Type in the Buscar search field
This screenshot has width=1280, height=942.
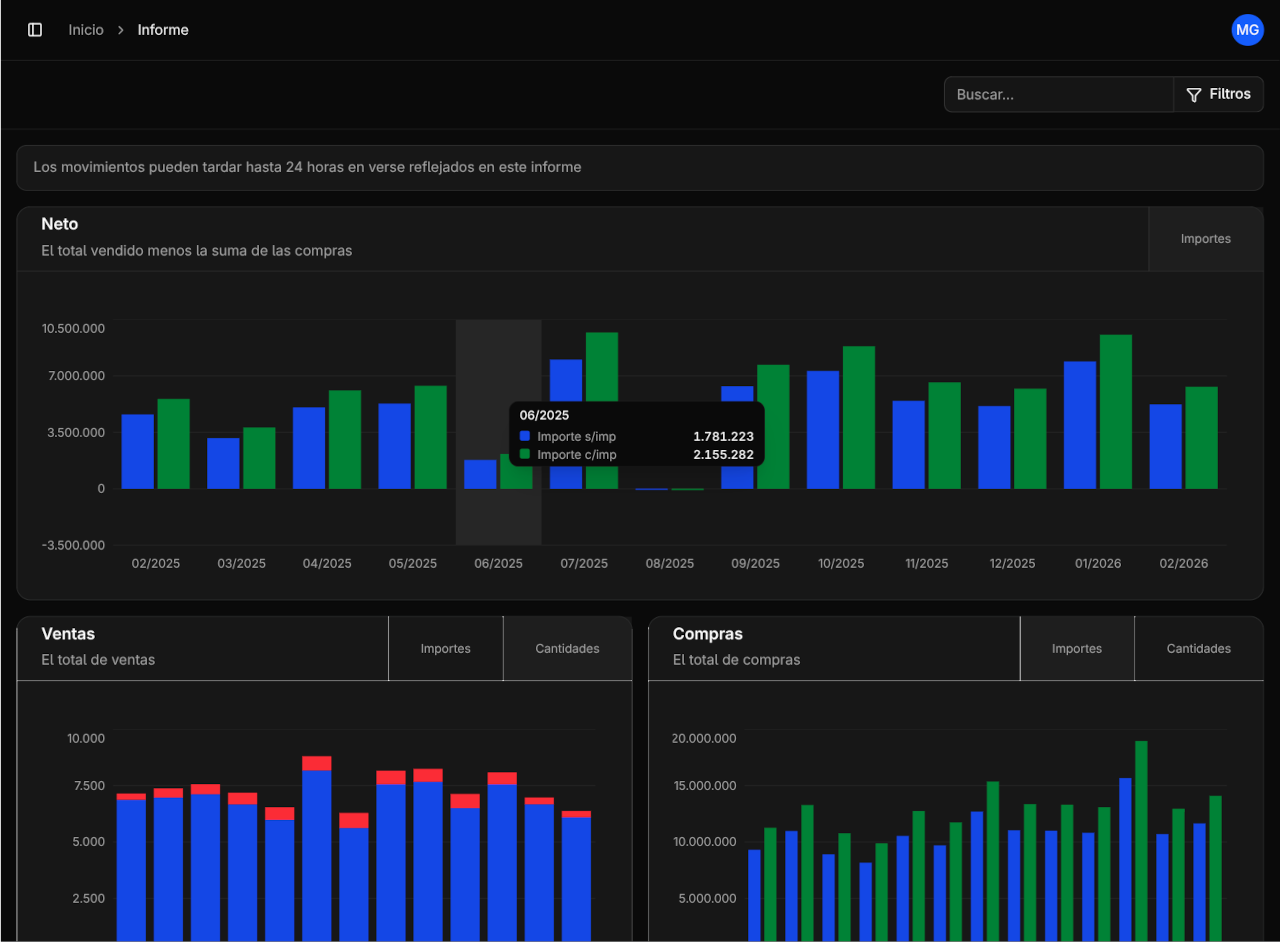[1058, 95]
